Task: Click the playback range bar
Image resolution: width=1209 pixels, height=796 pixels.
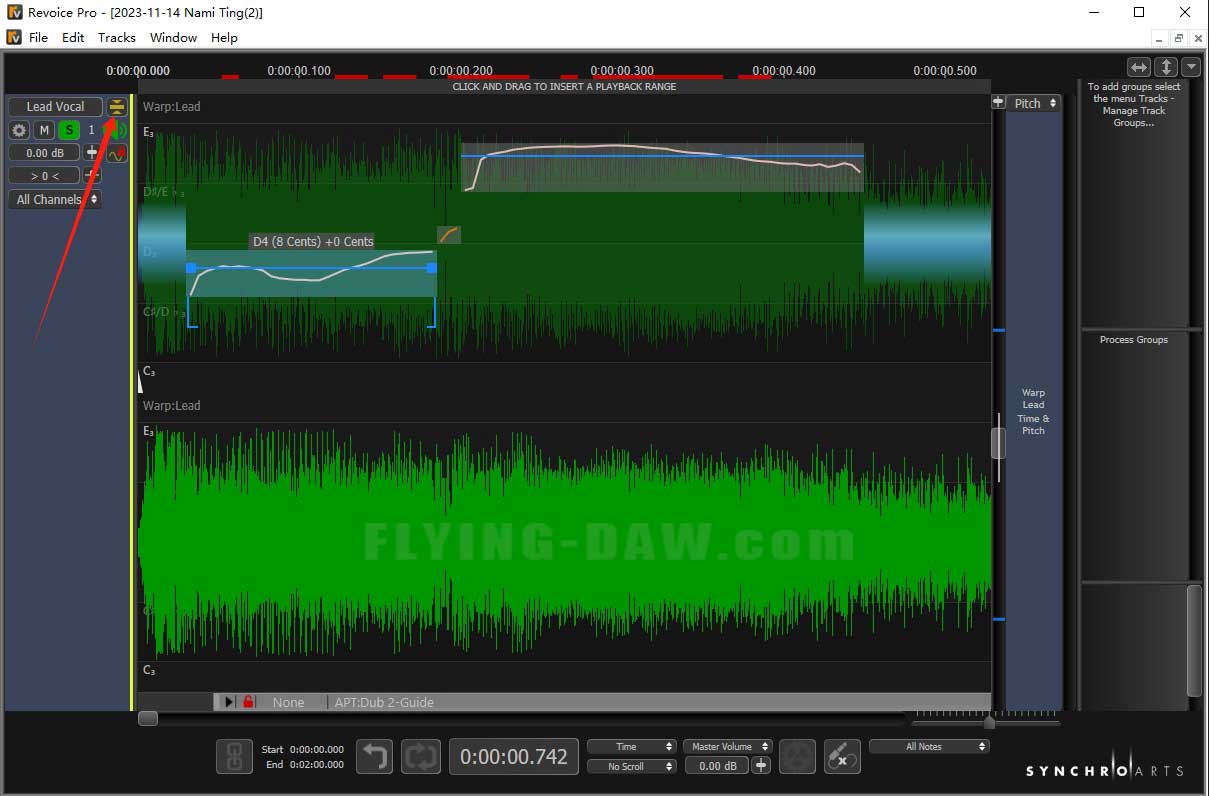Action: click(x=564, y=87)
